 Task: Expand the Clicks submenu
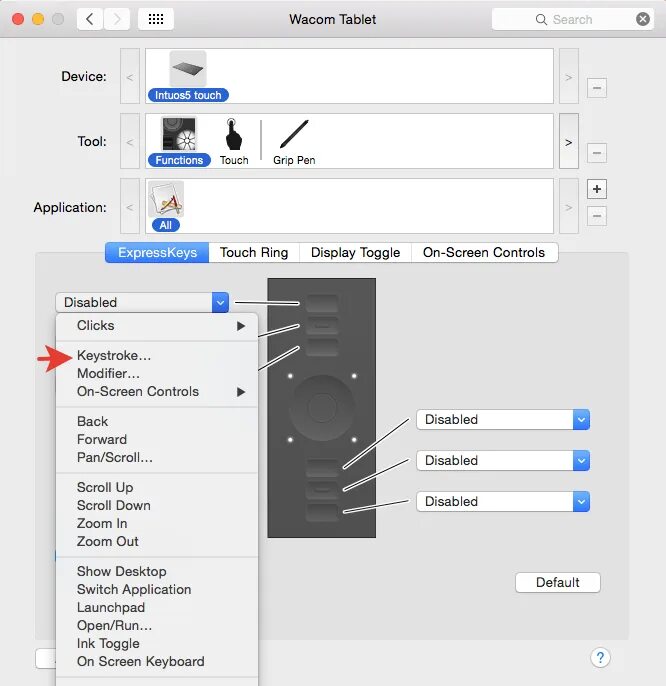coord(157,326)
